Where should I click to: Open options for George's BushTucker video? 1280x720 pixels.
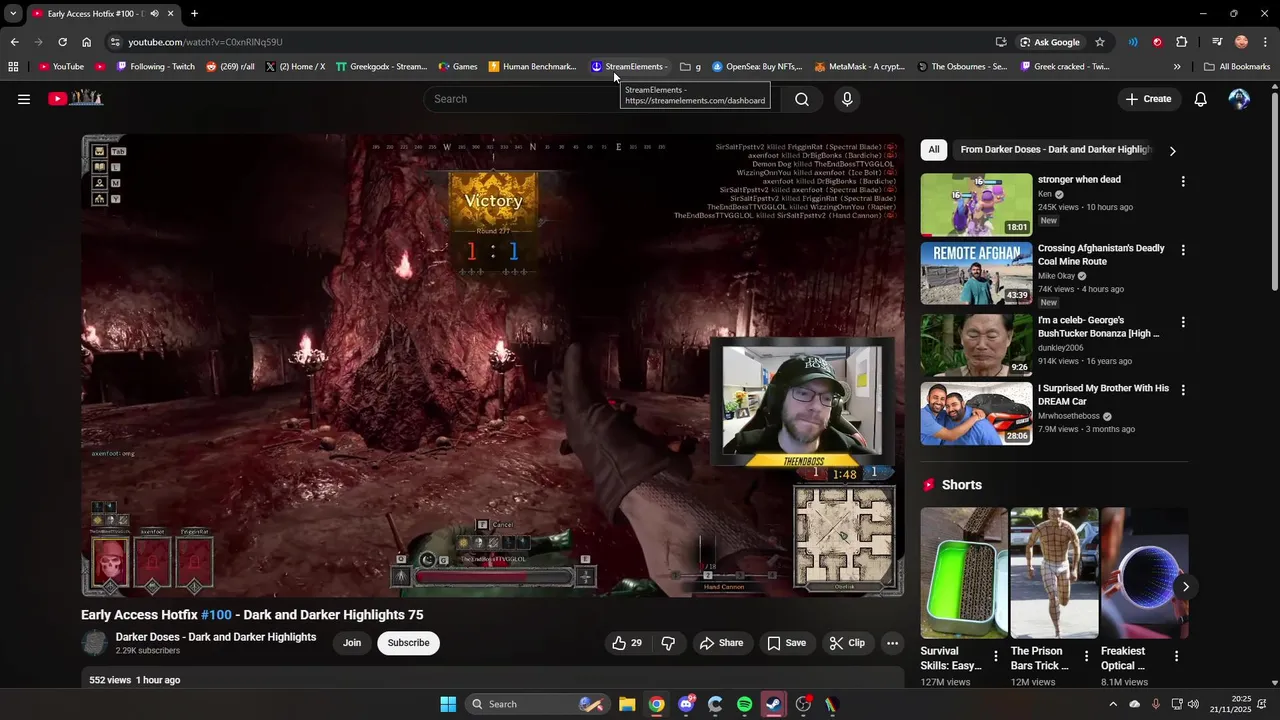(x=1183, y=322)
